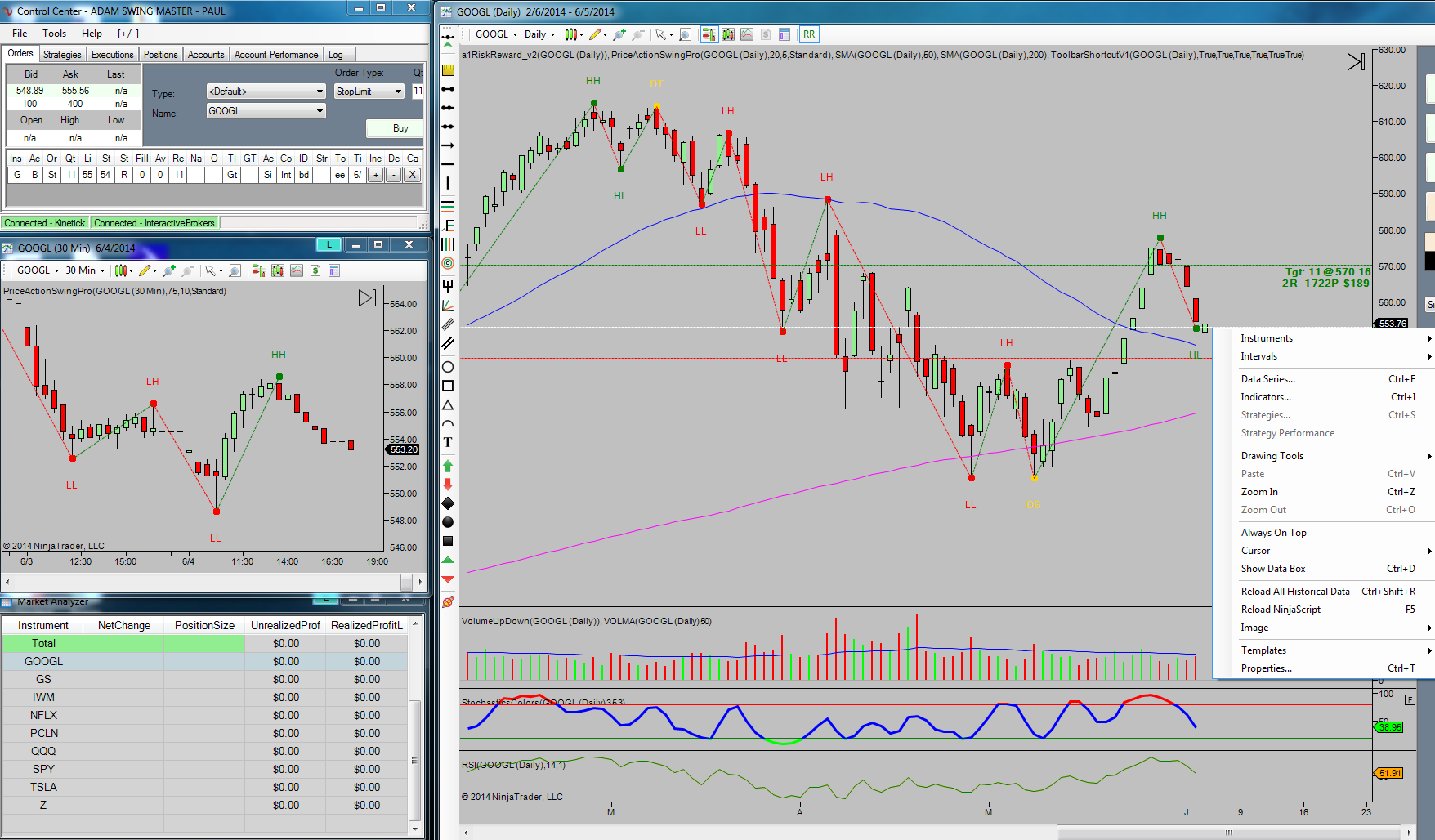This screenshot has width=1435, height=840.
Task: Select the Vertical Line drawing tool
Action: (448, 183)
